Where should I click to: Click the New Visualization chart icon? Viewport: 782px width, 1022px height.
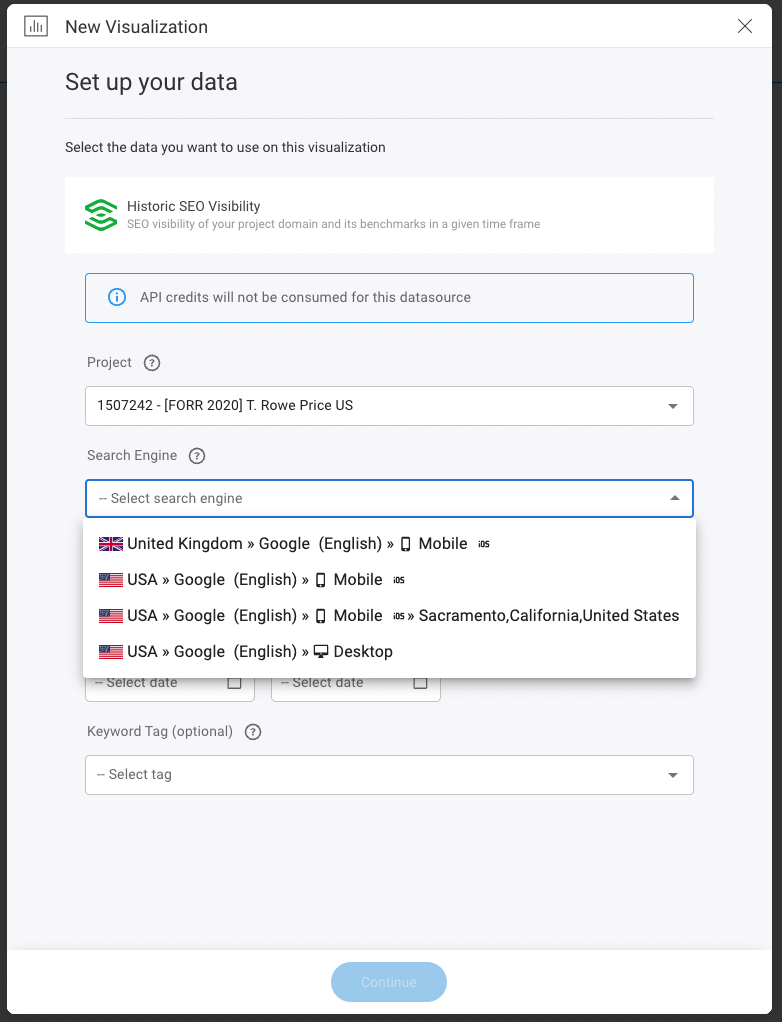pos(36,26)
